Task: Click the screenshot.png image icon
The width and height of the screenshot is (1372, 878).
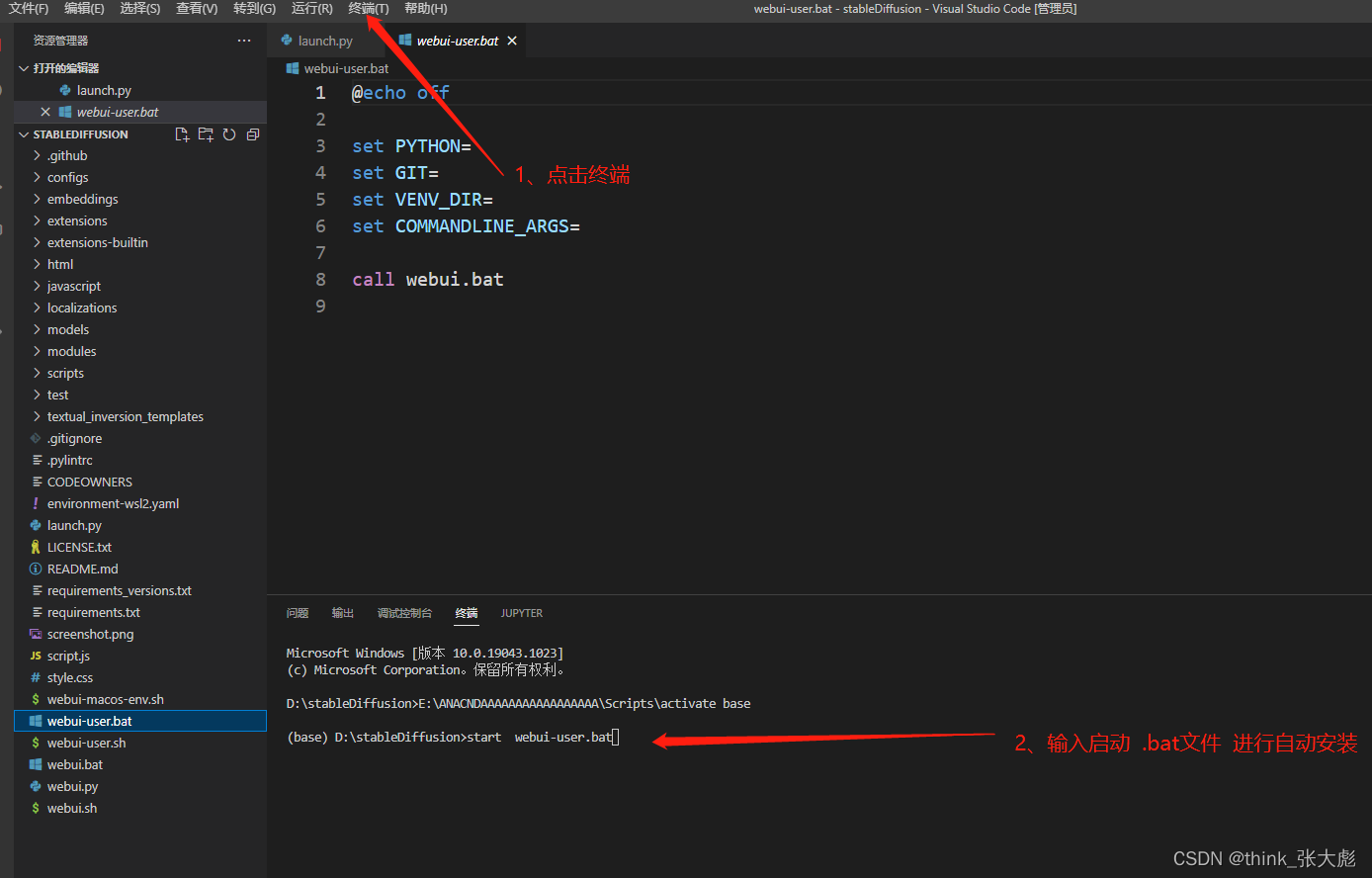Action: (36, 634)
